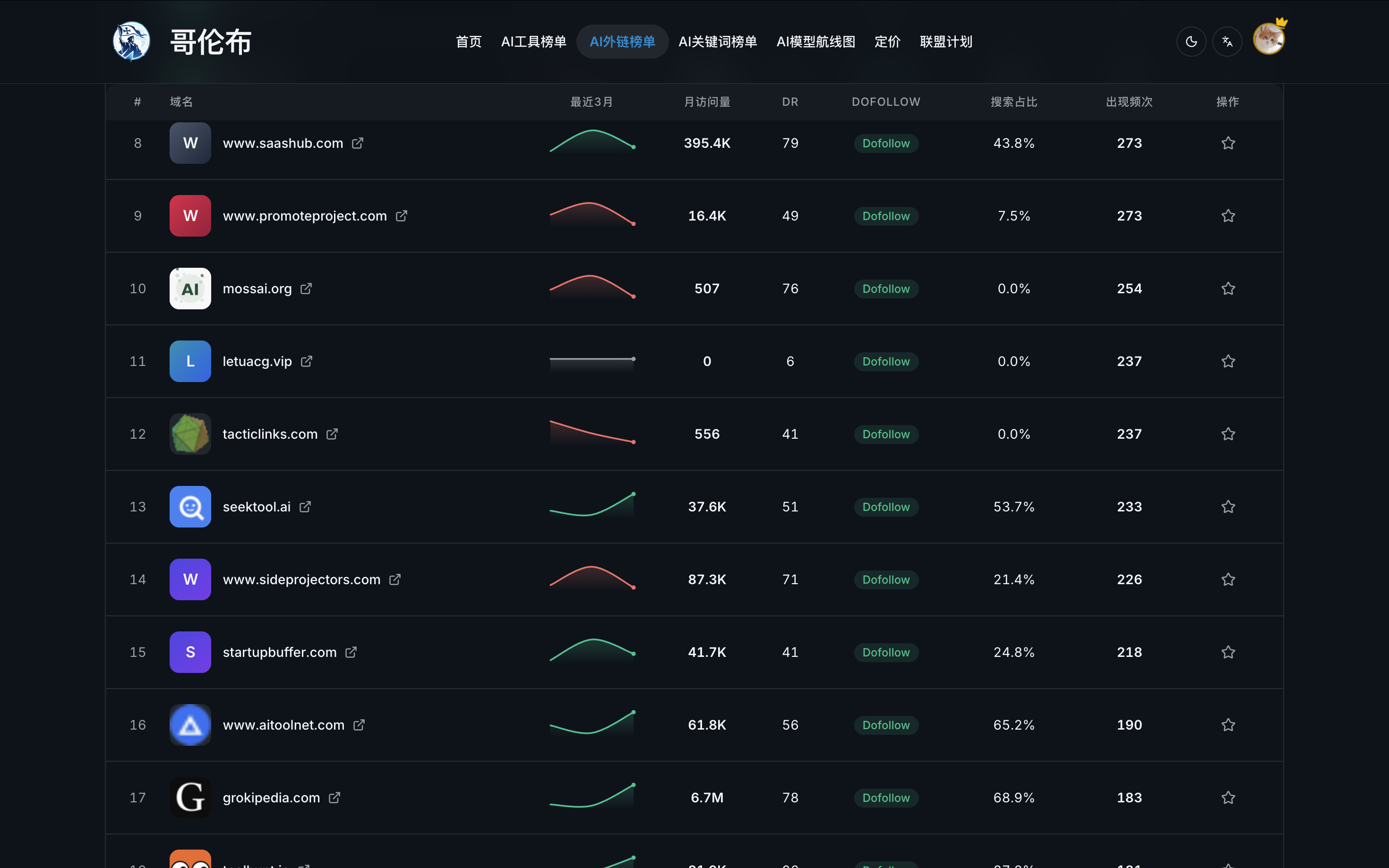1389x868 pixels.
Task: Favorite www.sideprojectors.com with the star
Action: point(1227,579)
